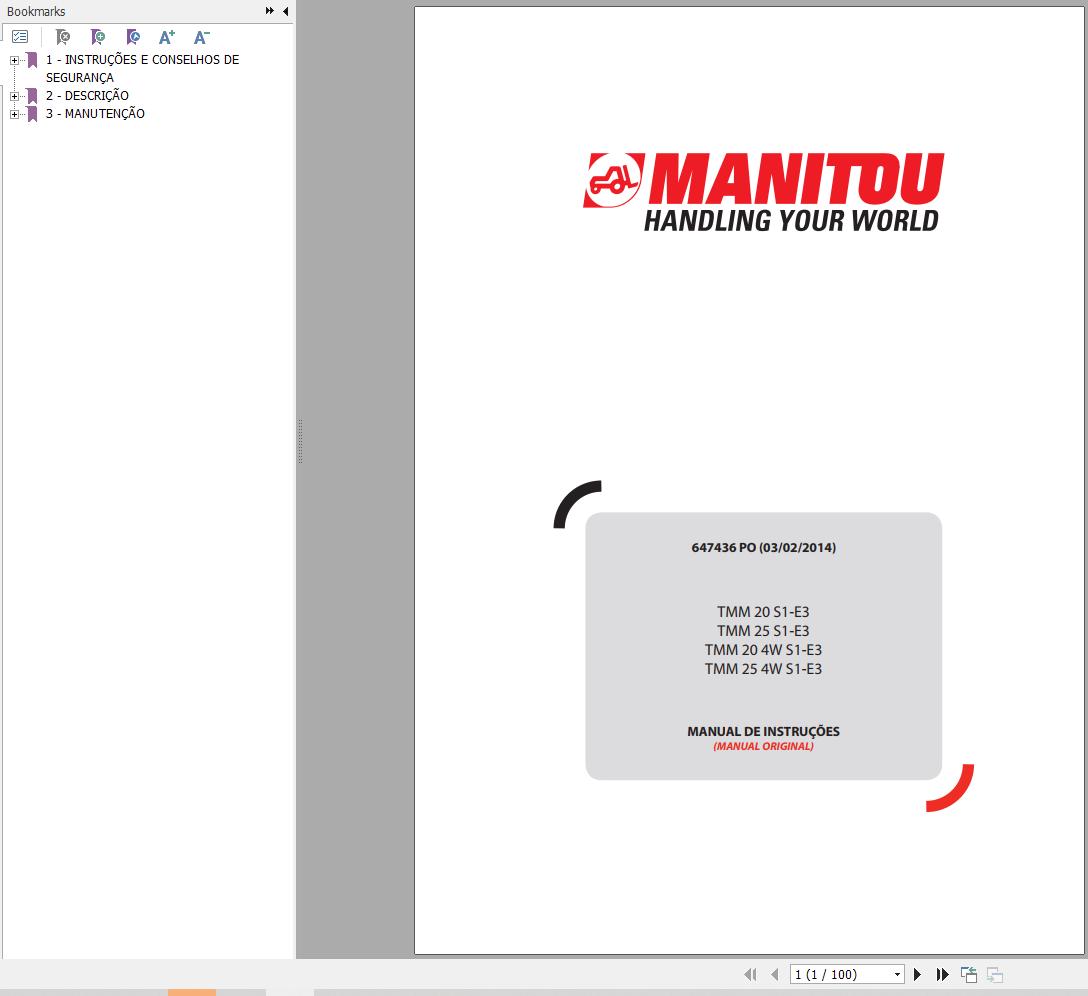Click the Bookmarks panel title
This screenshot has width=1088, height=996.
(x=36, y=12)
